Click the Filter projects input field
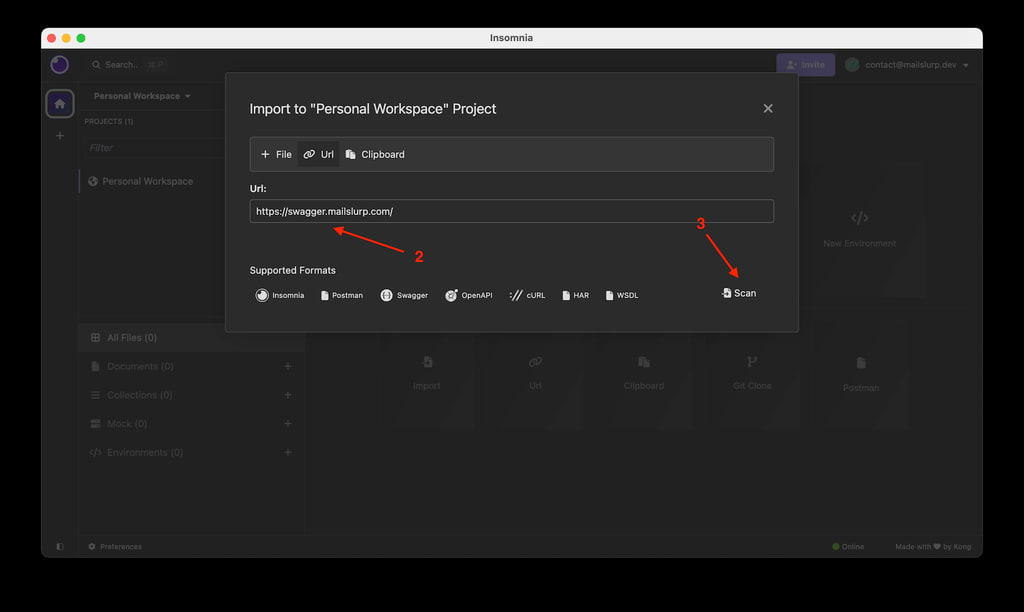The height and width of the screenshot is (612, 1024). (x=153, y=148)
